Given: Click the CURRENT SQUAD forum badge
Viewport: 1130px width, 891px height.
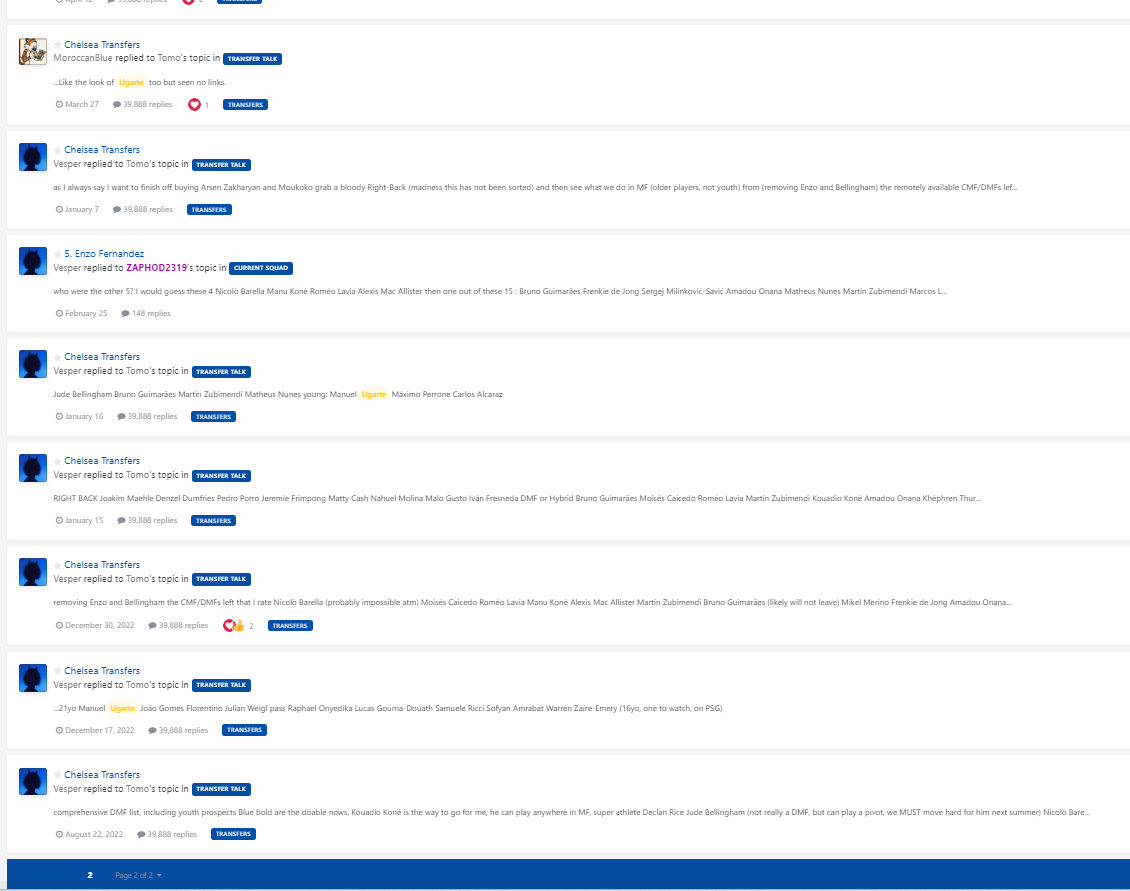Looking at the screenshot, I should 261,268.
